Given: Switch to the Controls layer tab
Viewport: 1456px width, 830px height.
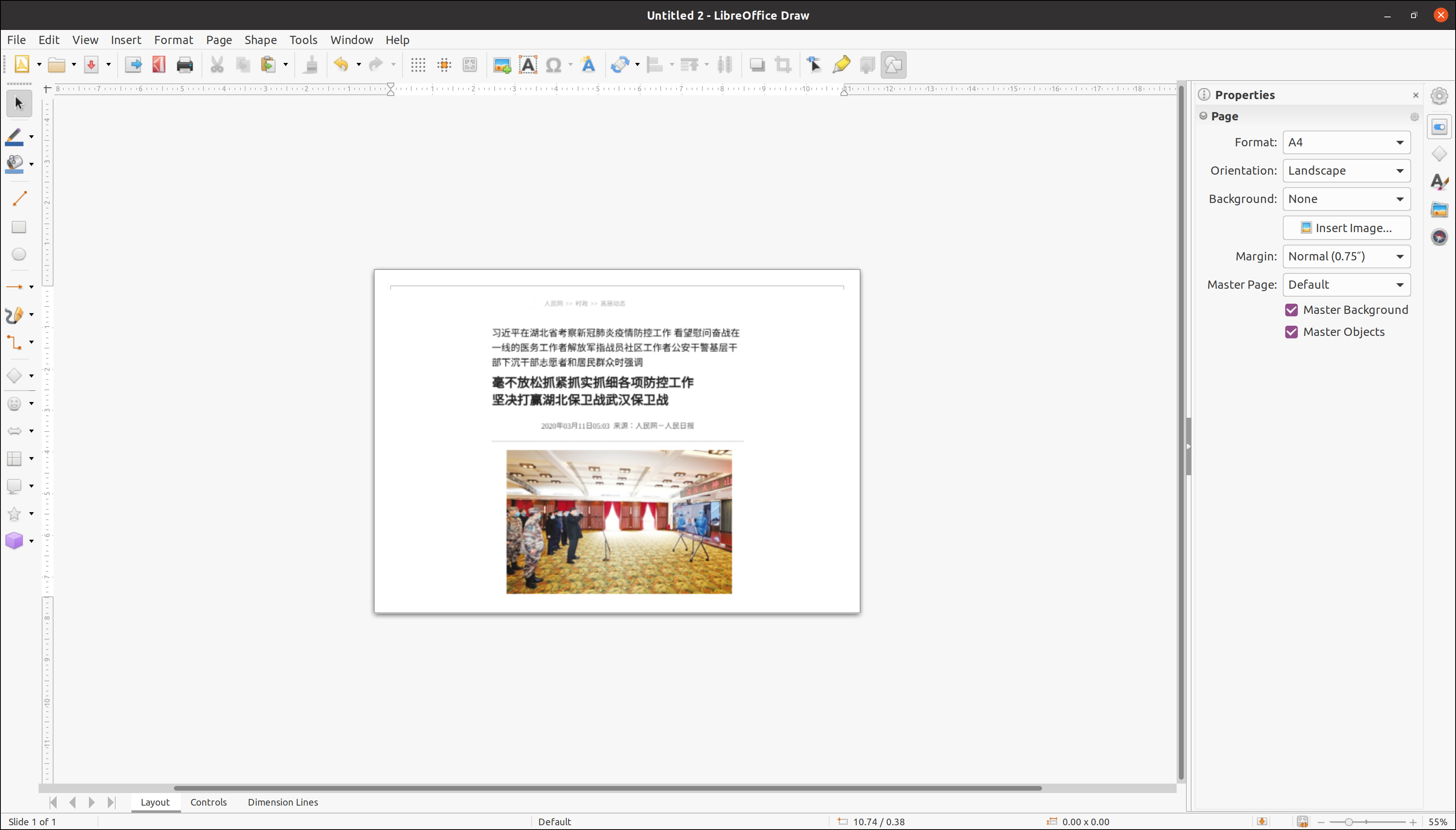Looking at the screenshot, I should tap(209, 802).
